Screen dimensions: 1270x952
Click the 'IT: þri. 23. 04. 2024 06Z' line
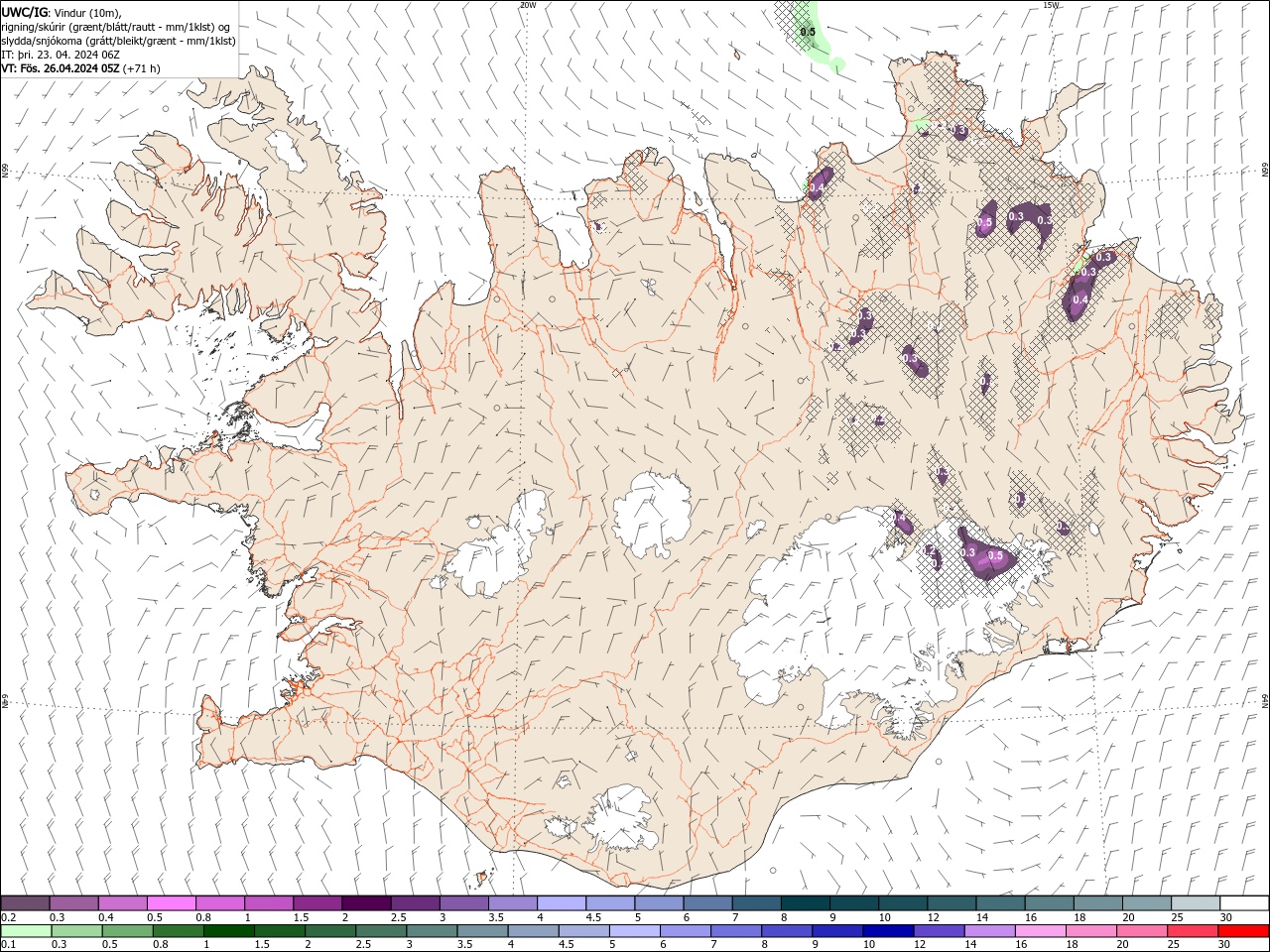[62, 55]
